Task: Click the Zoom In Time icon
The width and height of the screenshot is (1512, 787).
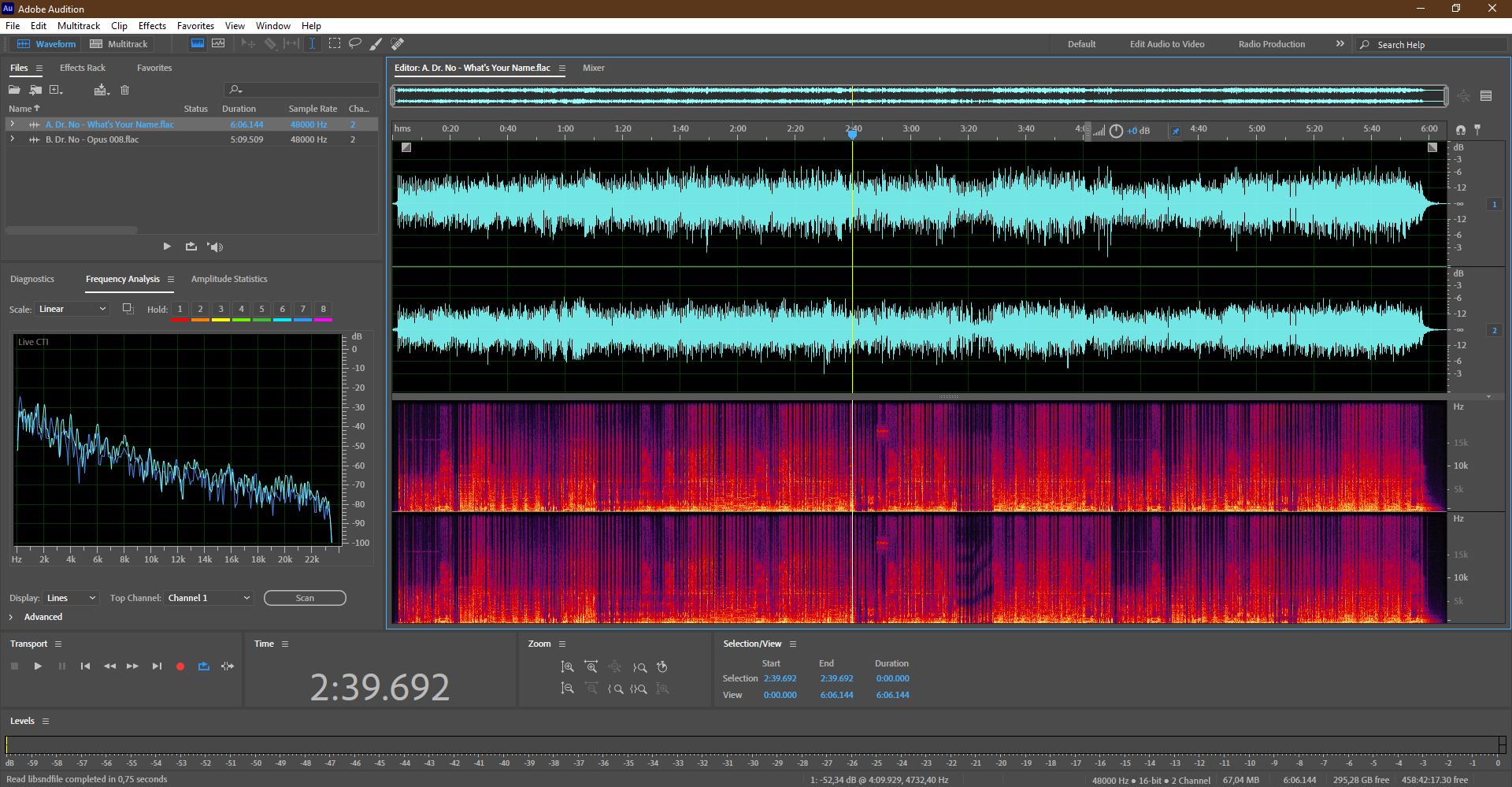Action: 591,667
